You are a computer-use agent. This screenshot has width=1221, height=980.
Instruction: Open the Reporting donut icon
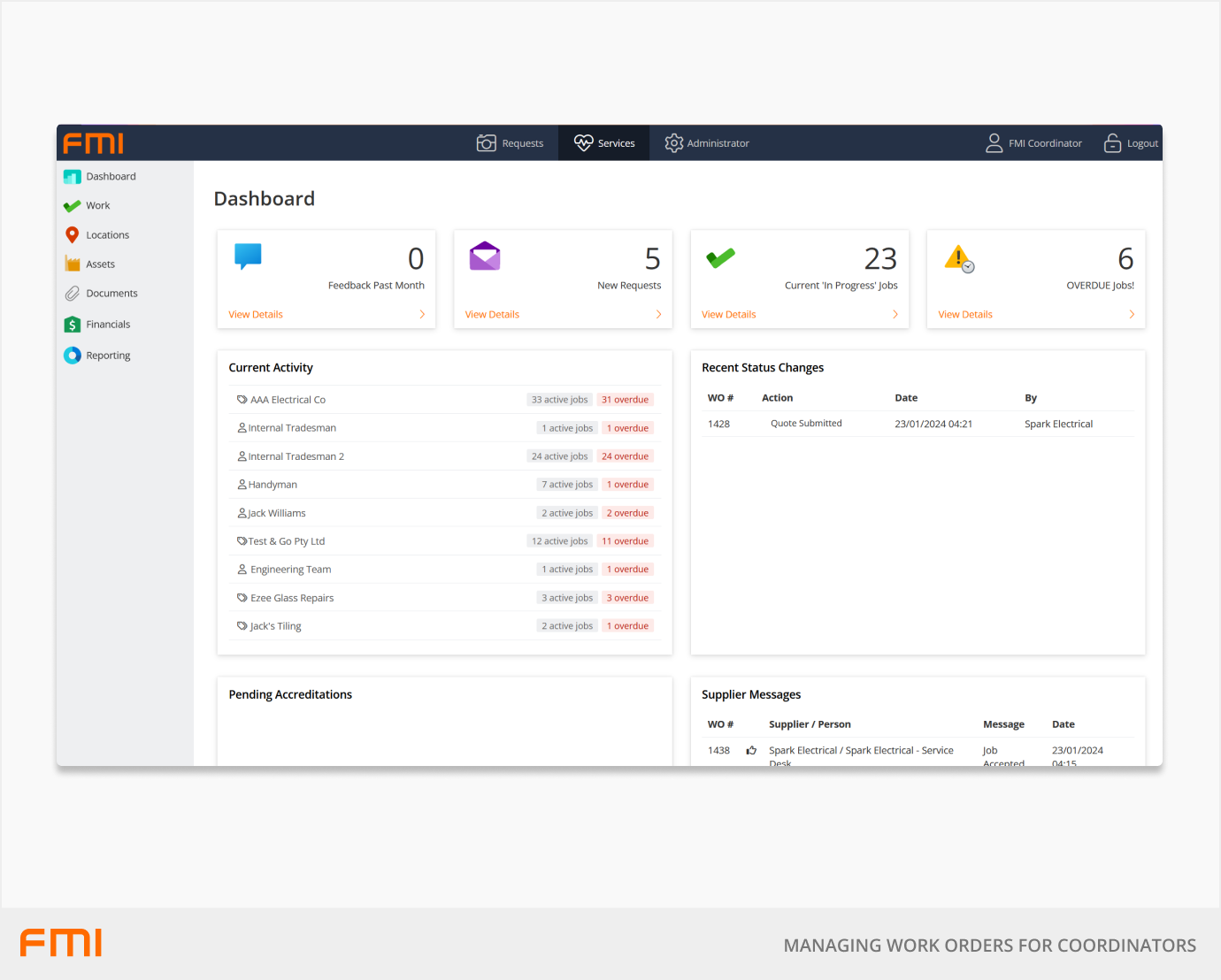(73, 356)
